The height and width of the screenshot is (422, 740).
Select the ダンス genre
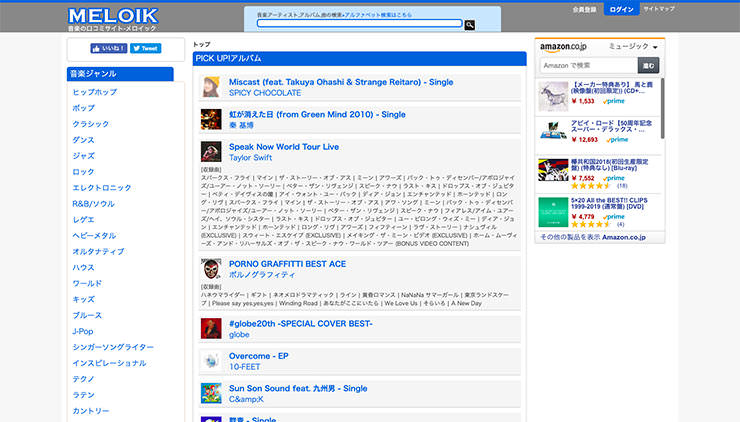pos(83,140)
